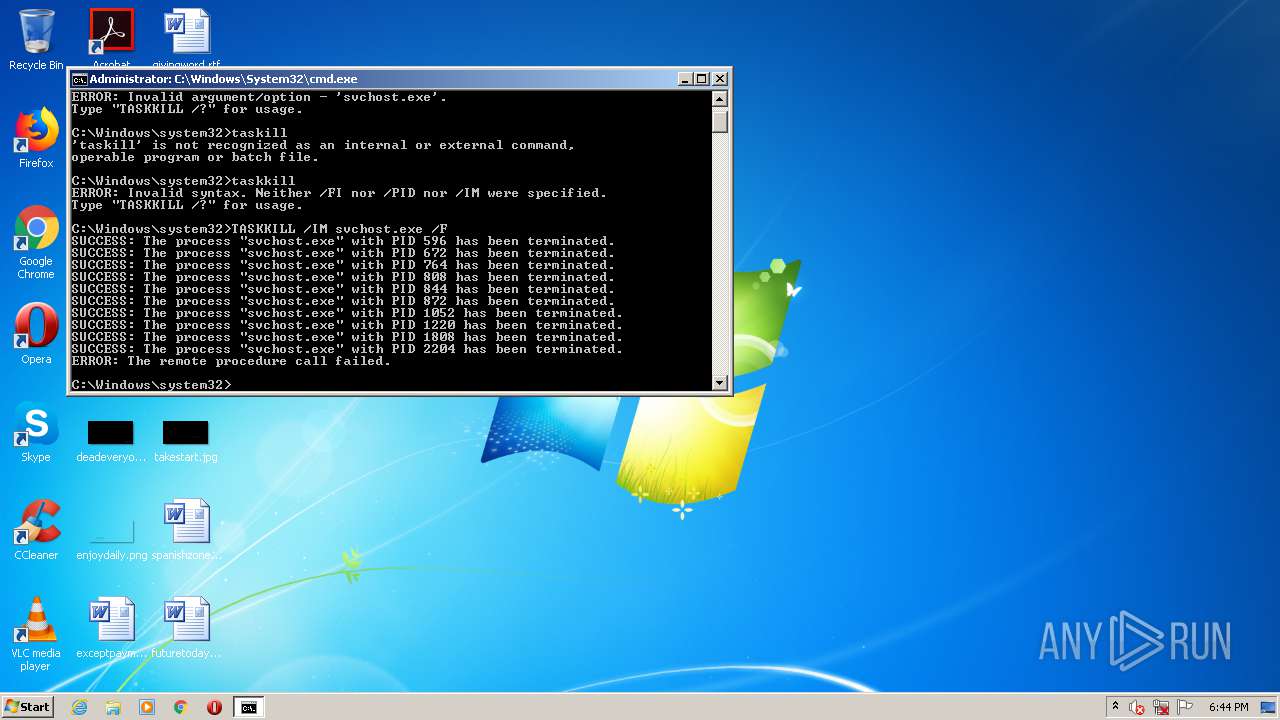This screenshot has width=1280, height=720.
Task: Open the Action Center flag icon
Action: point(1186,707)
